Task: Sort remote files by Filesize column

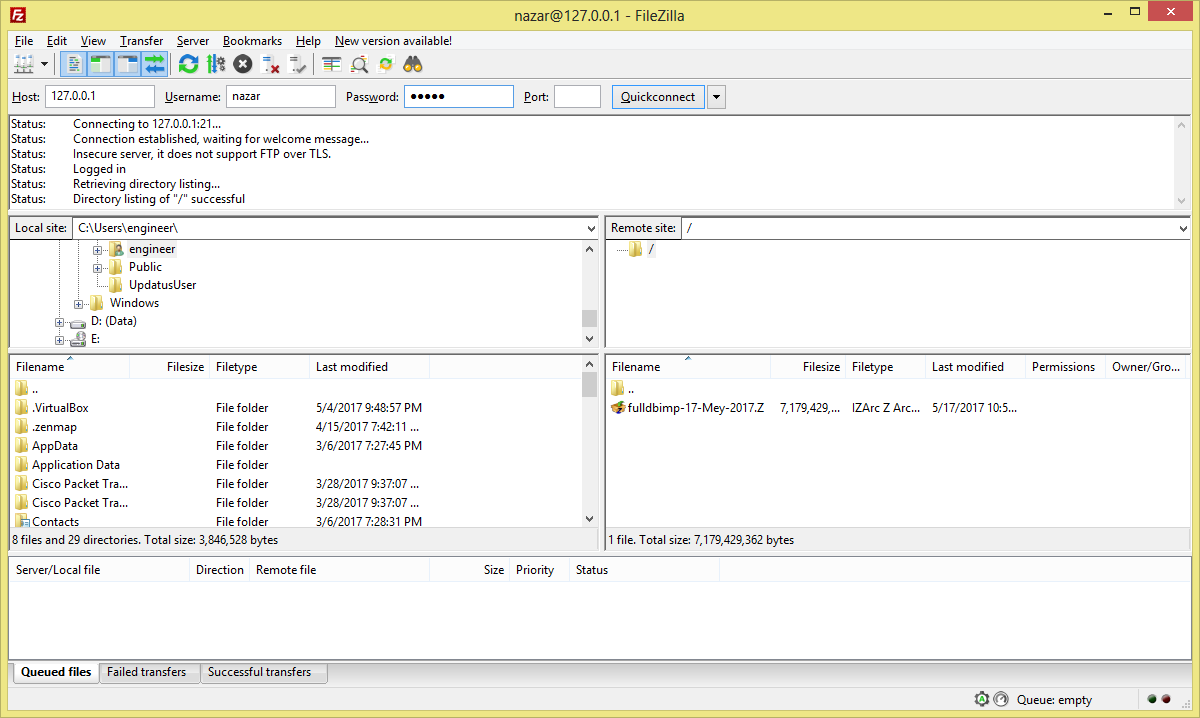Action: tap(808, 367)
